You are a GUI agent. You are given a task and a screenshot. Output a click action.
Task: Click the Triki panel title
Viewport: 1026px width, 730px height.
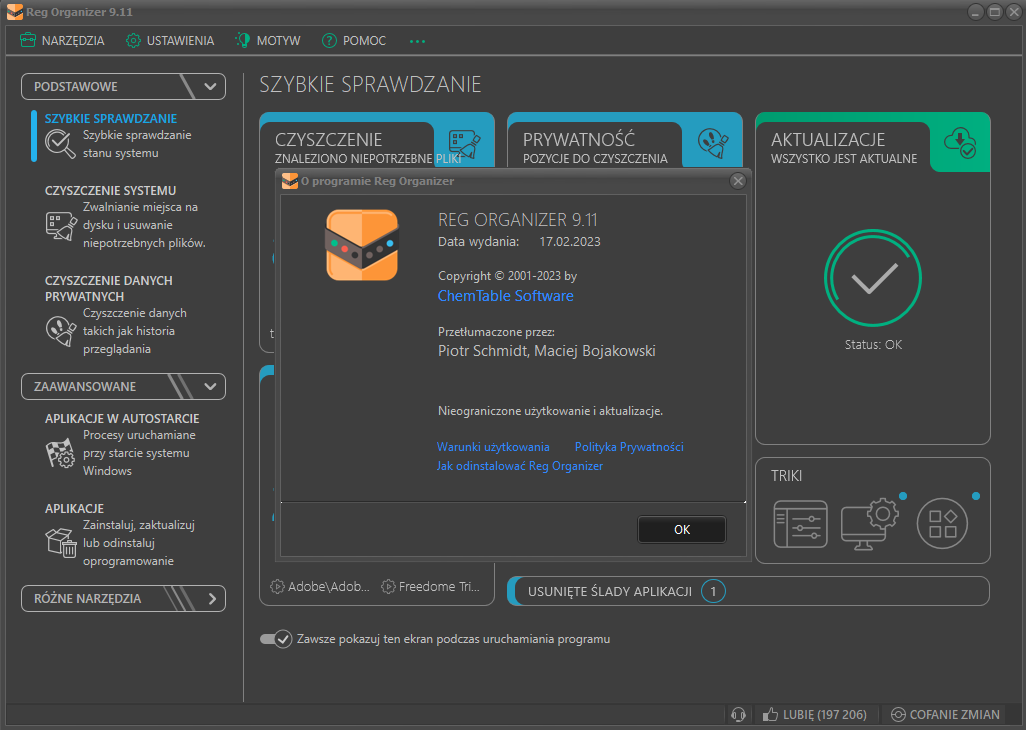point(787,476)
